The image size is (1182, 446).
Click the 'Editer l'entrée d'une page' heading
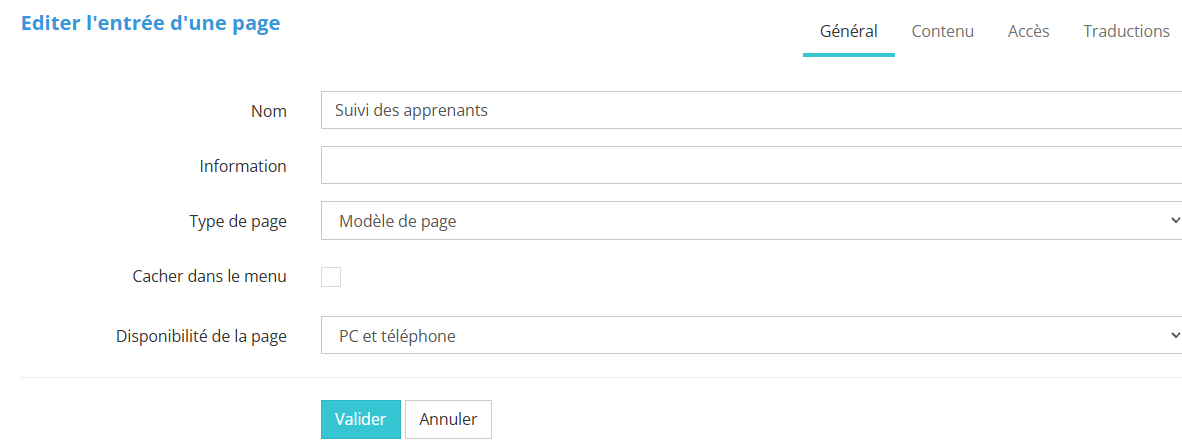(x=150, y=23)
